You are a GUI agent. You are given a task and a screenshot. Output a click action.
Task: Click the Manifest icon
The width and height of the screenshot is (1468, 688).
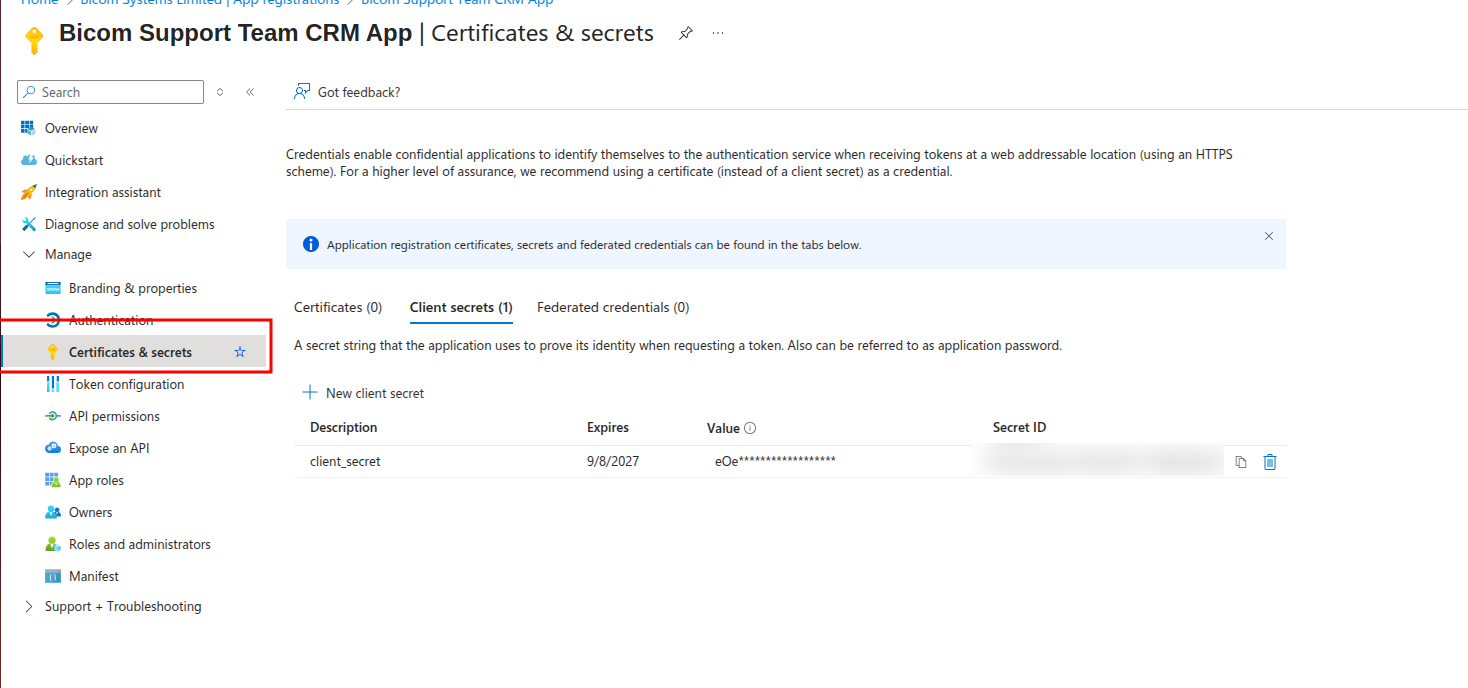coord(53,576)
